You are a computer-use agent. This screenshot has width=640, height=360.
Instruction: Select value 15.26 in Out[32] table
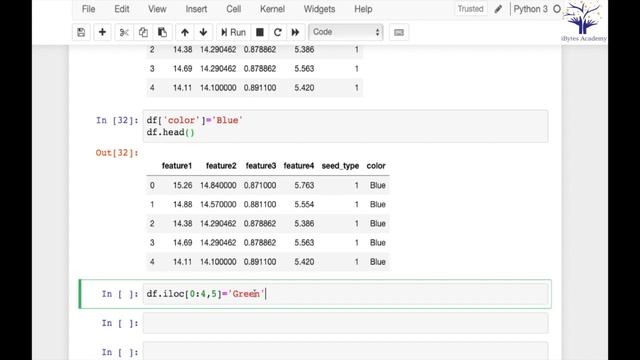click(x=182, y=185)
